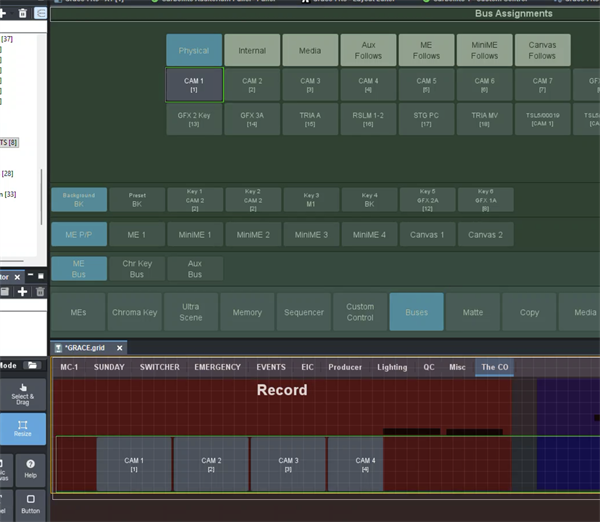The height and width of the screenshot is (522, 600).
Task: Choose the Button widget tool
Action: [x=30, y=505]
